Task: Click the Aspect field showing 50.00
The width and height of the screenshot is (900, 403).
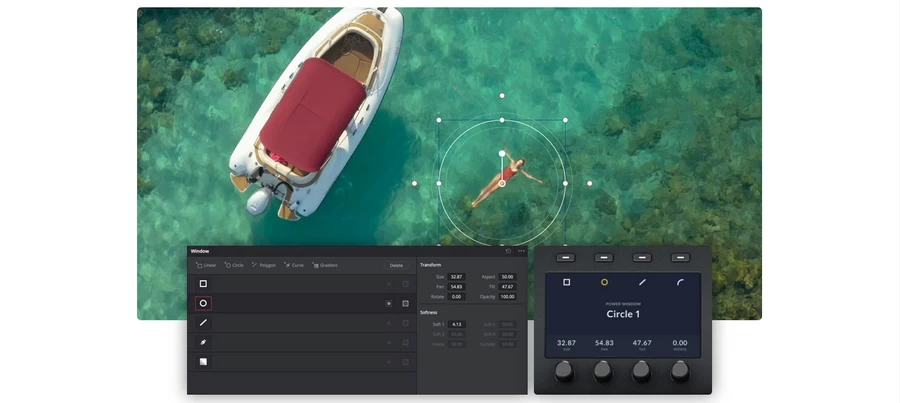Action: click(507, 277)
